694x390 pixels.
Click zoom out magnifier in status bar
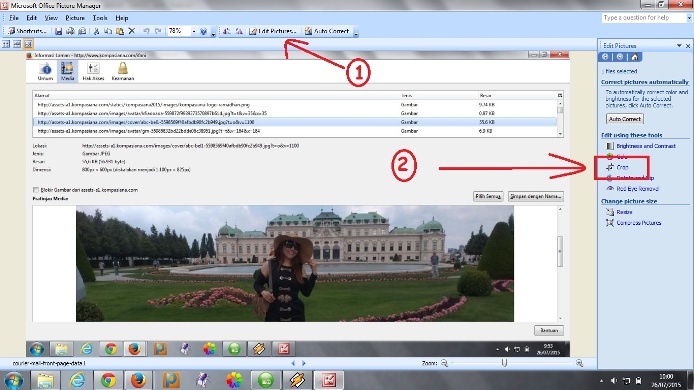(444, 363)
